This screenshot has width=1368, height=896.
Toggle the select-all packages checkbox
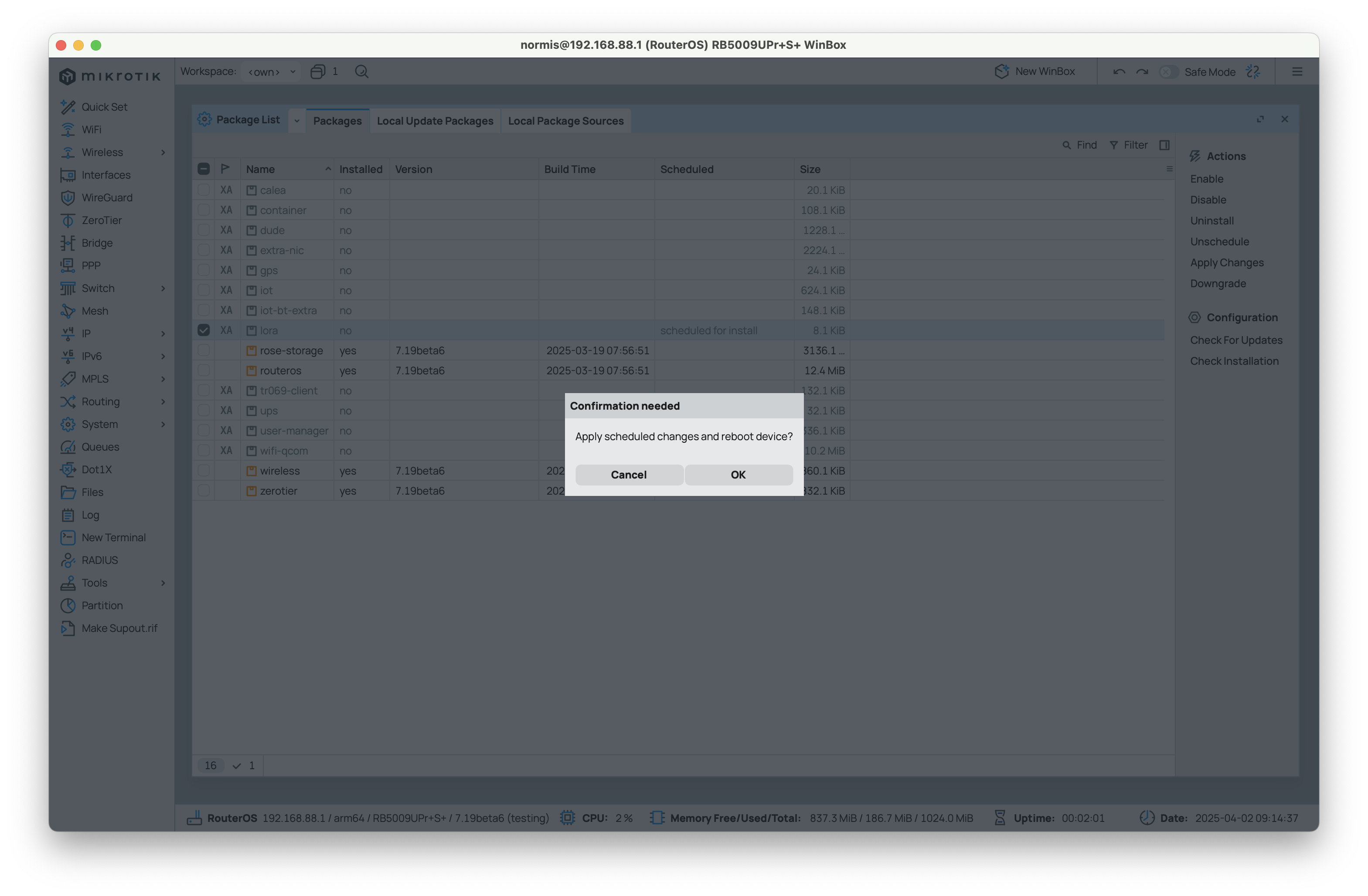[204, 168]
